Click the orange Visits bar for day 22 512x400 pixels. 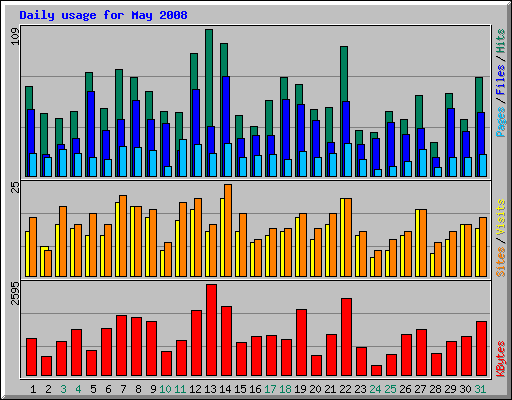point(348,237)
